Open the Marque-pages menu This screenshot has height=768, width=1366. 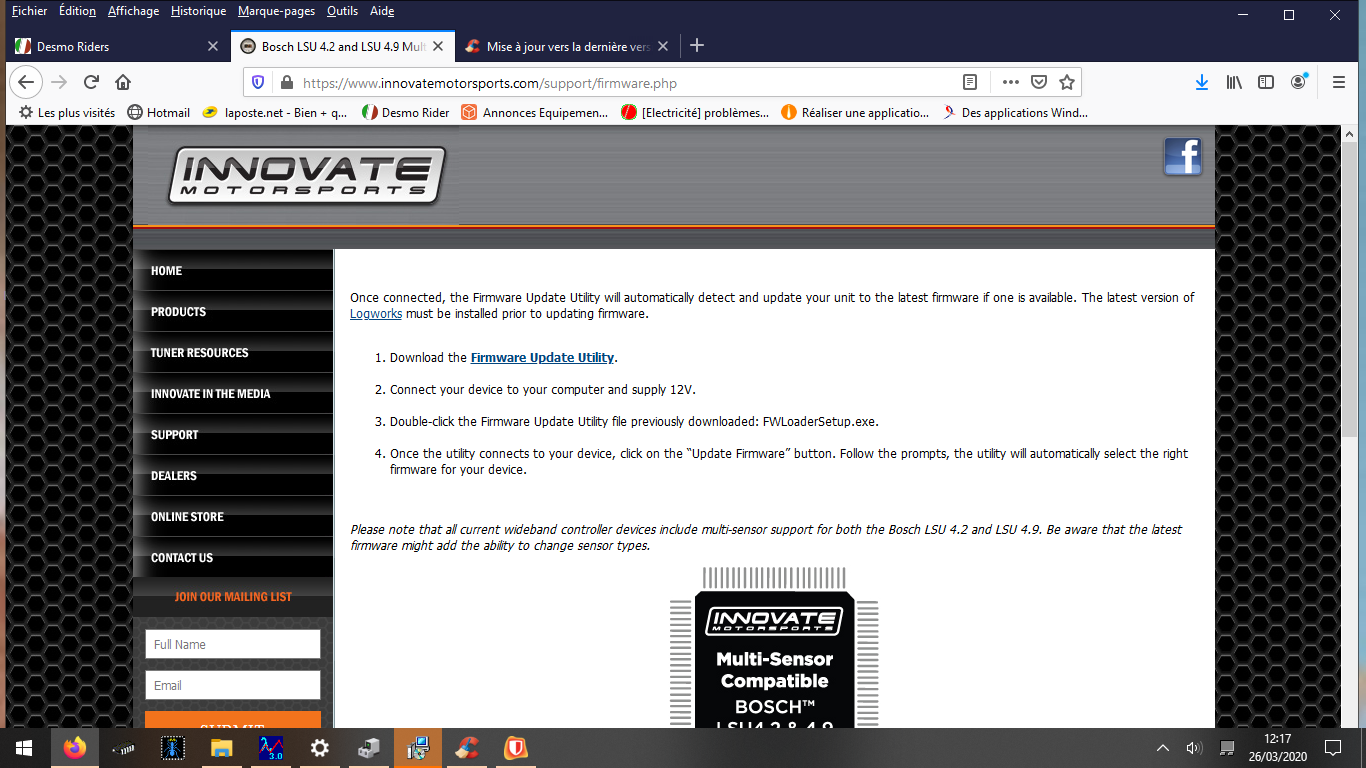[x=276, y=11]
